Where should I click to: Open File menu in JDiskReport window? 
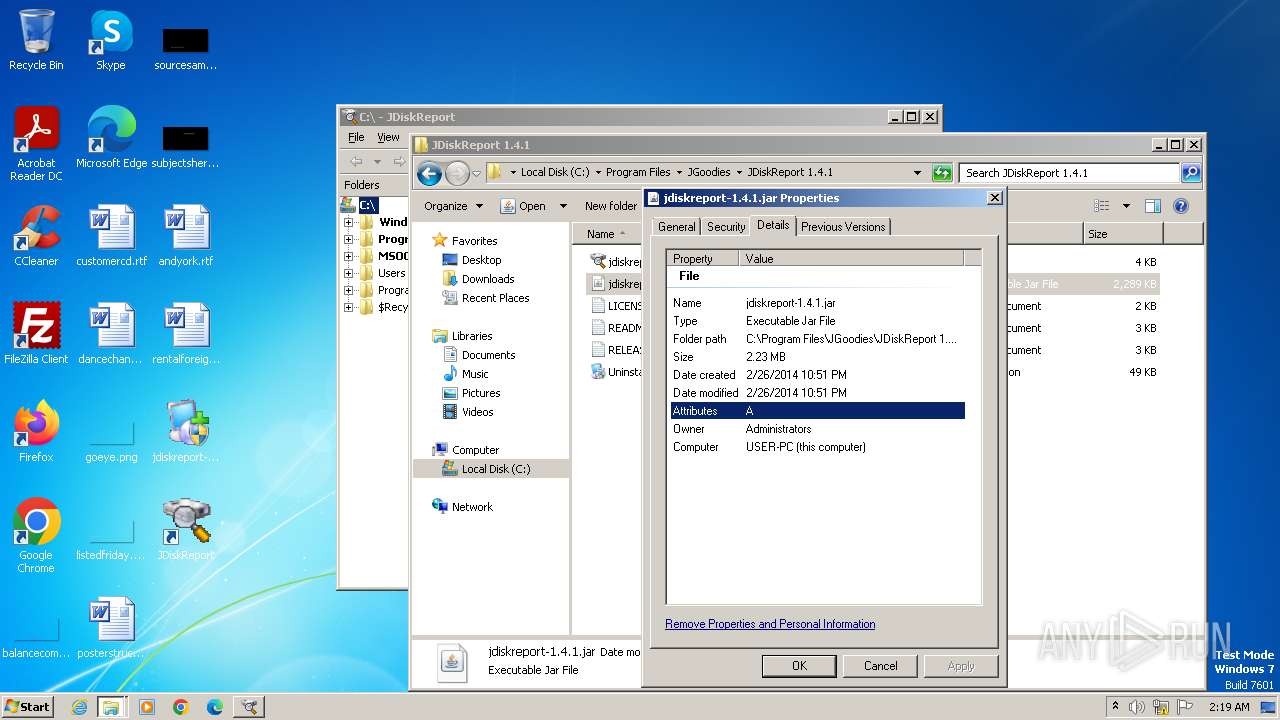click(356, 137)
